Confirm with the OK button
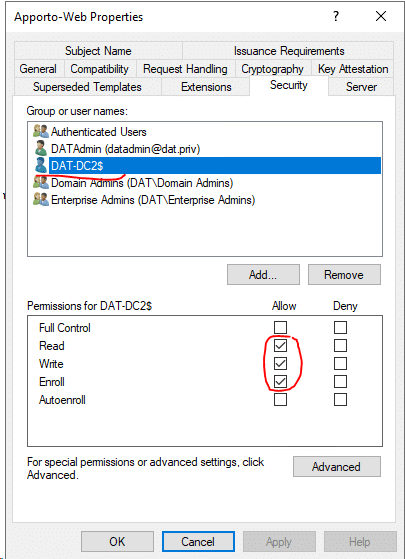Viewport: 405px width, 559px height. (x=117, y=542)
